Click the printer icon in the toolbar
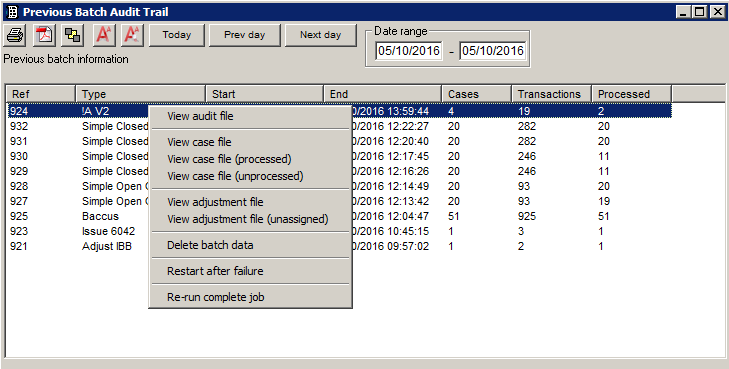 point(15,35)
